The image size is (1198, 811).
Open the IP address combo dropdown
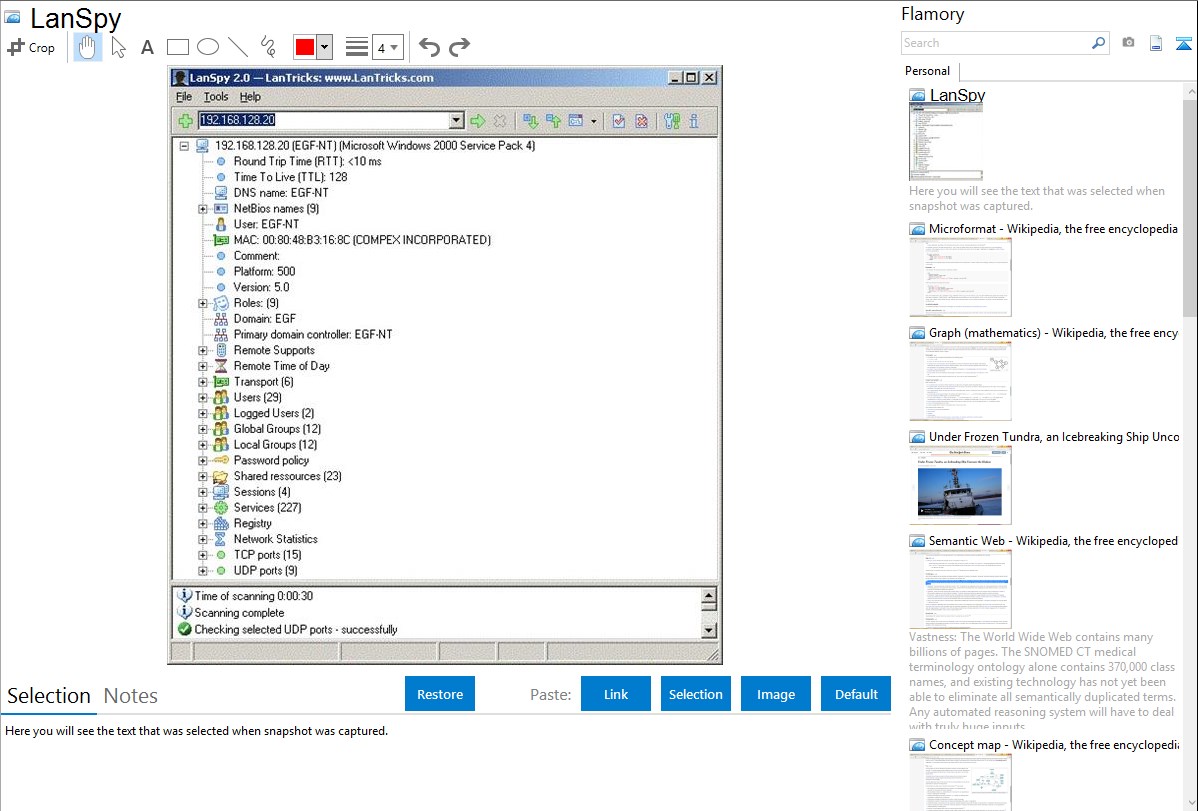pyautogui.click(x=456, y=120)
